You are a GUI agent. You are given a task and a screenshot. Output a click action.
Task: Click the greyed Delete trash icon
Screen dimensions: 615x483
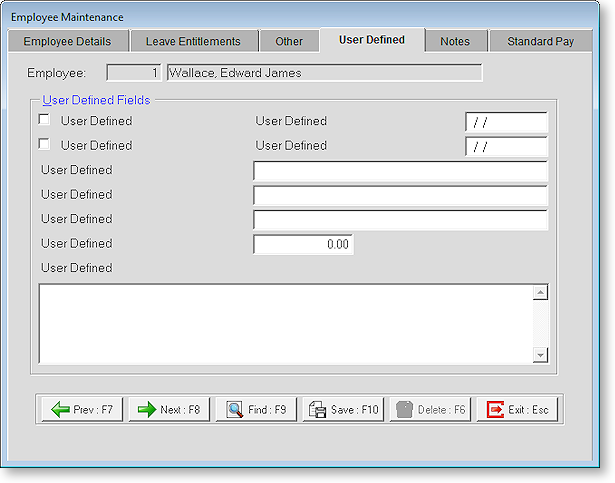(405, 409)
